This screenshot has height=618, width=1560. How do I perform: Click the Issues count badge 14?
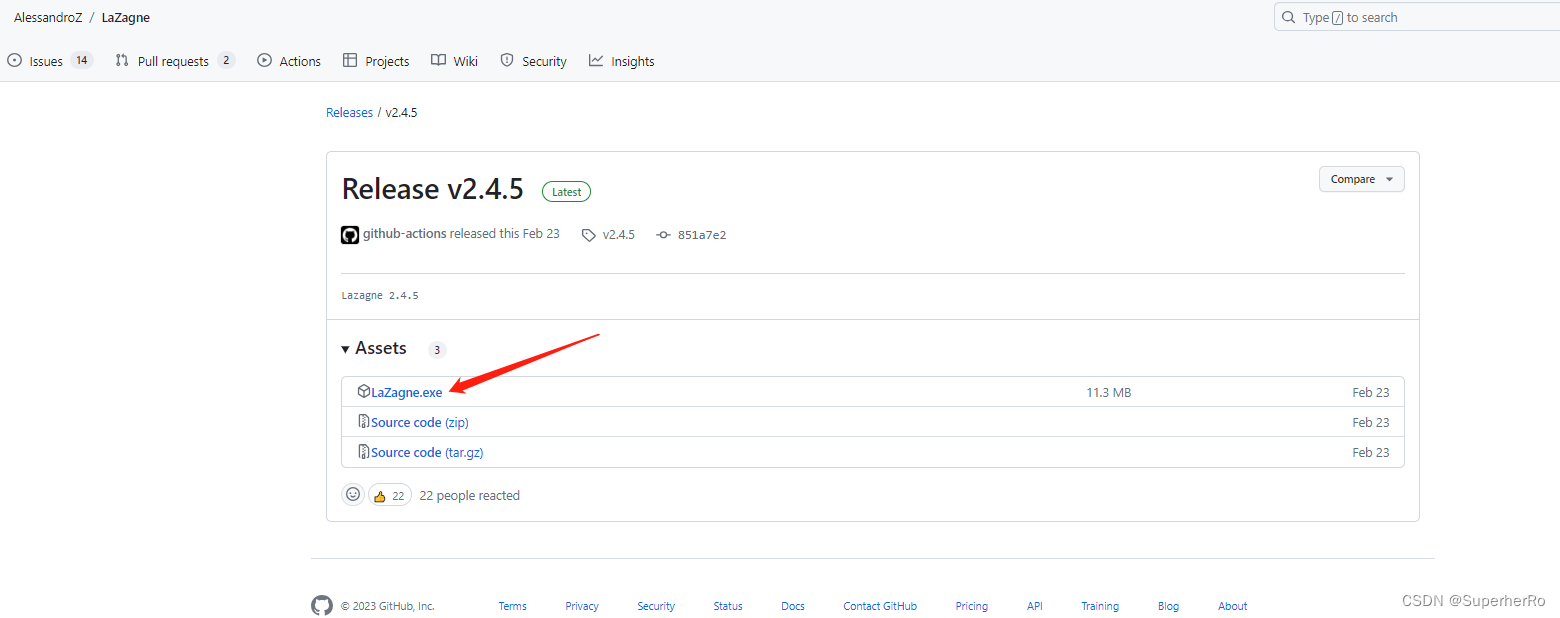point(82,60)
